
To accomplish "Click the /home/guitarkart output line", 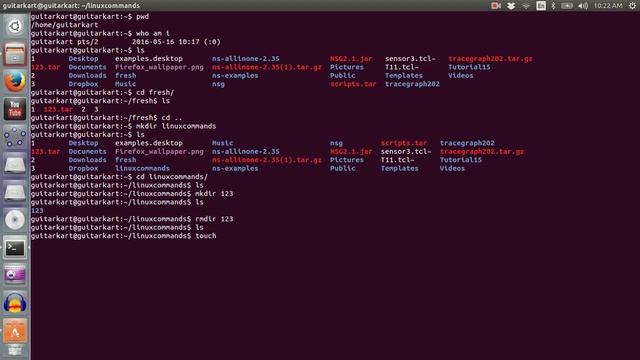I will click(x=64, y=25).
